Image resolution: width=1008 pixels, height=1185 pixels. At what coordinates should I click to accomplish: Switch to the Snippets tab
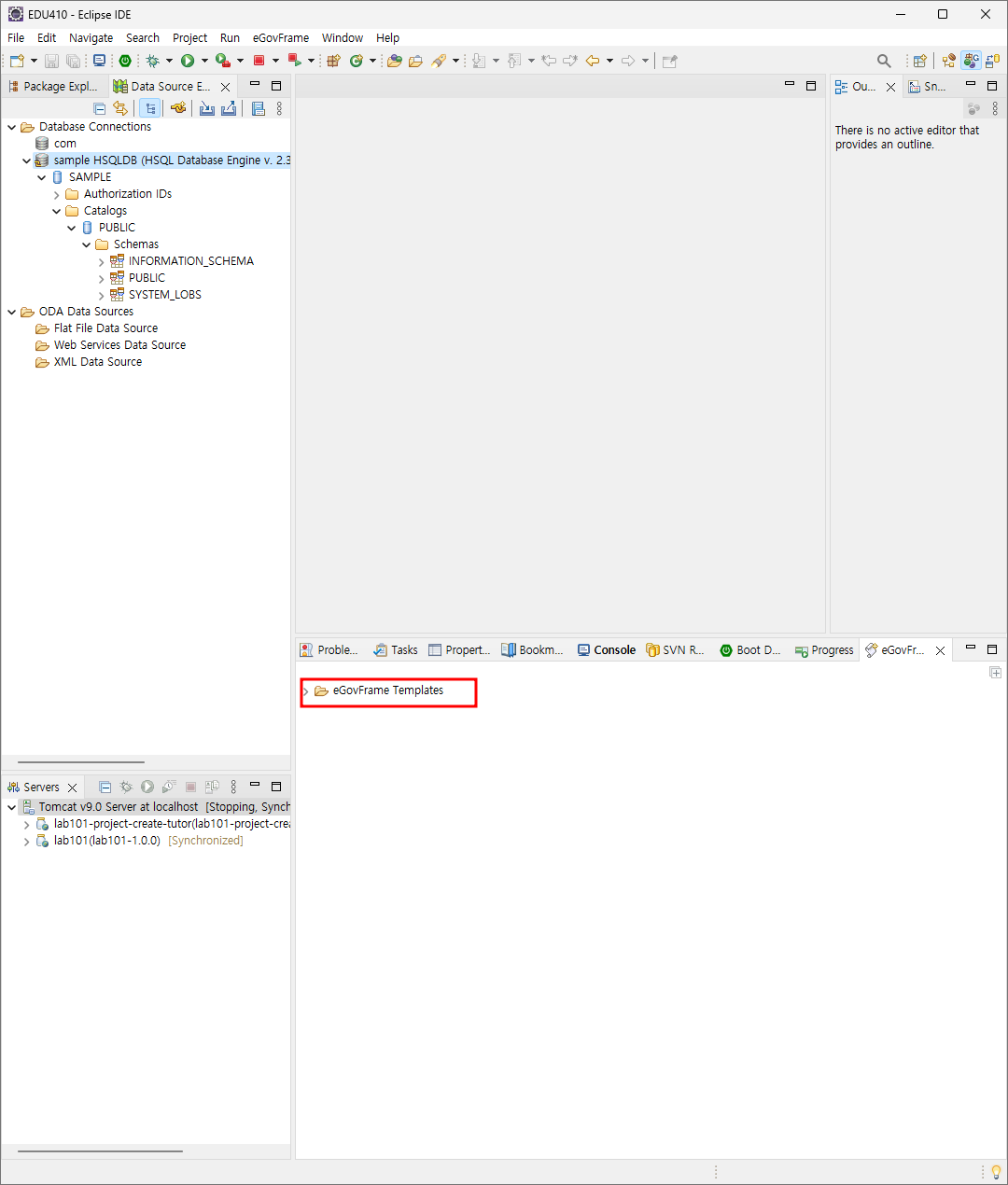coord(928,87)
